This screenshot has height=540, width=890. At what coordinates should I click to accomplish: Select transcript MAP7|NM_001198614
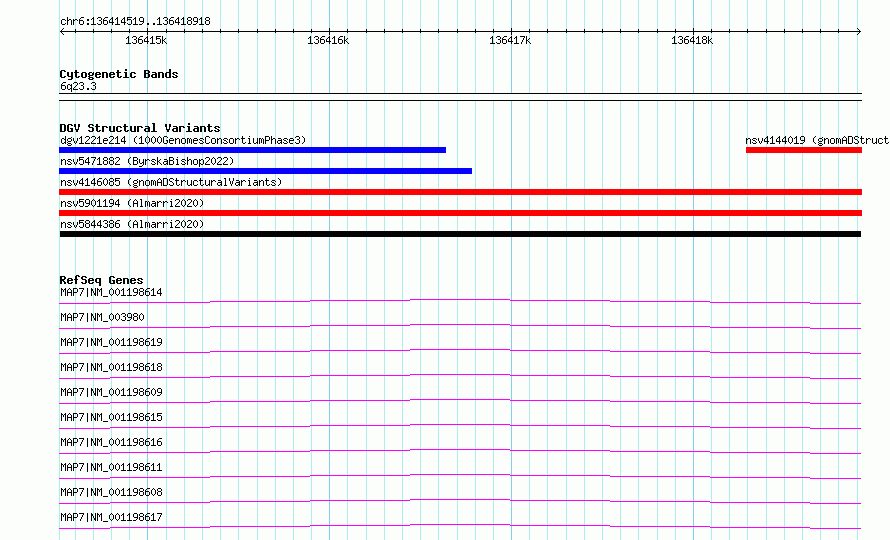point(111,292)
